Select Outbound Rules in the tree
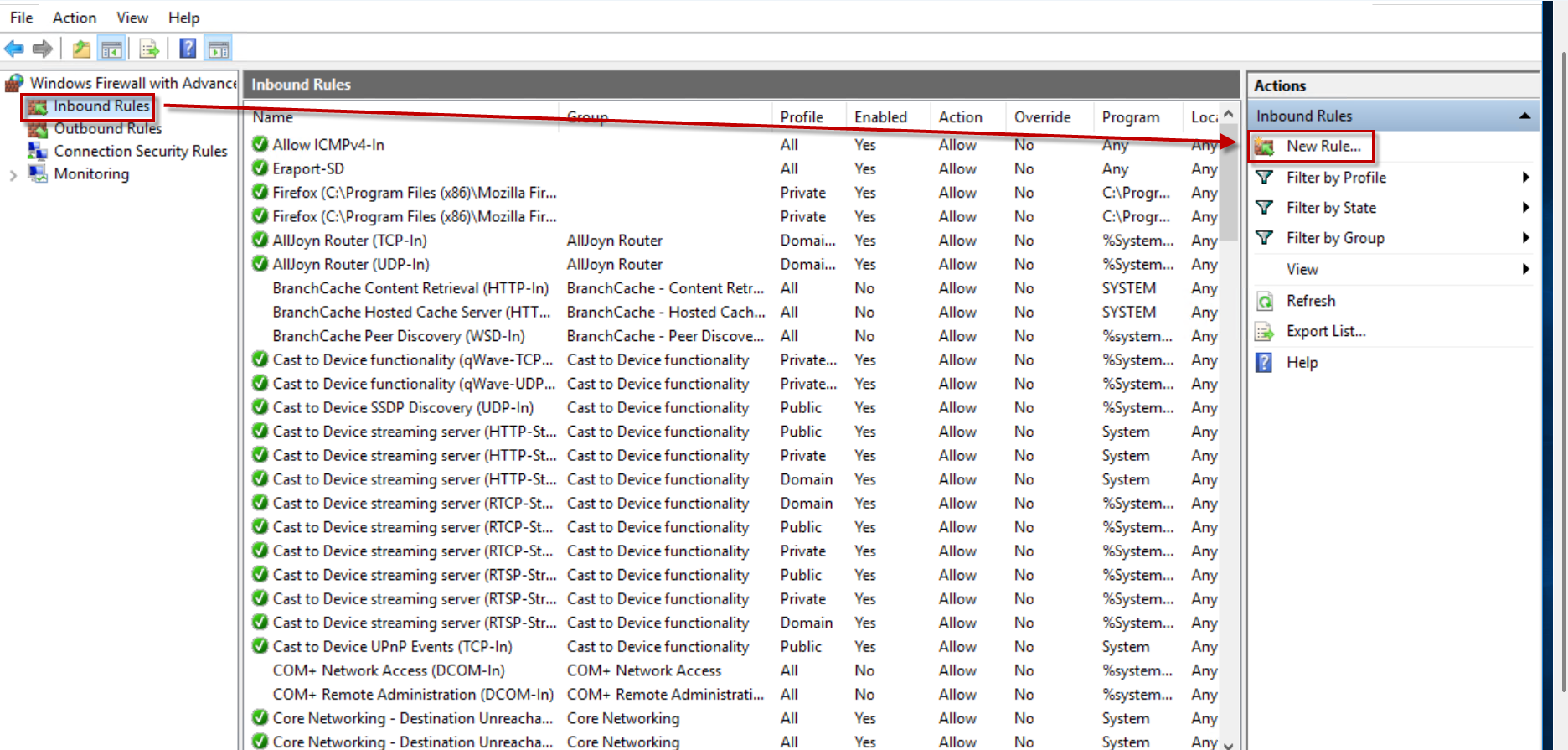This screenshot has width=1568, height=750. (x=107, y=129)
